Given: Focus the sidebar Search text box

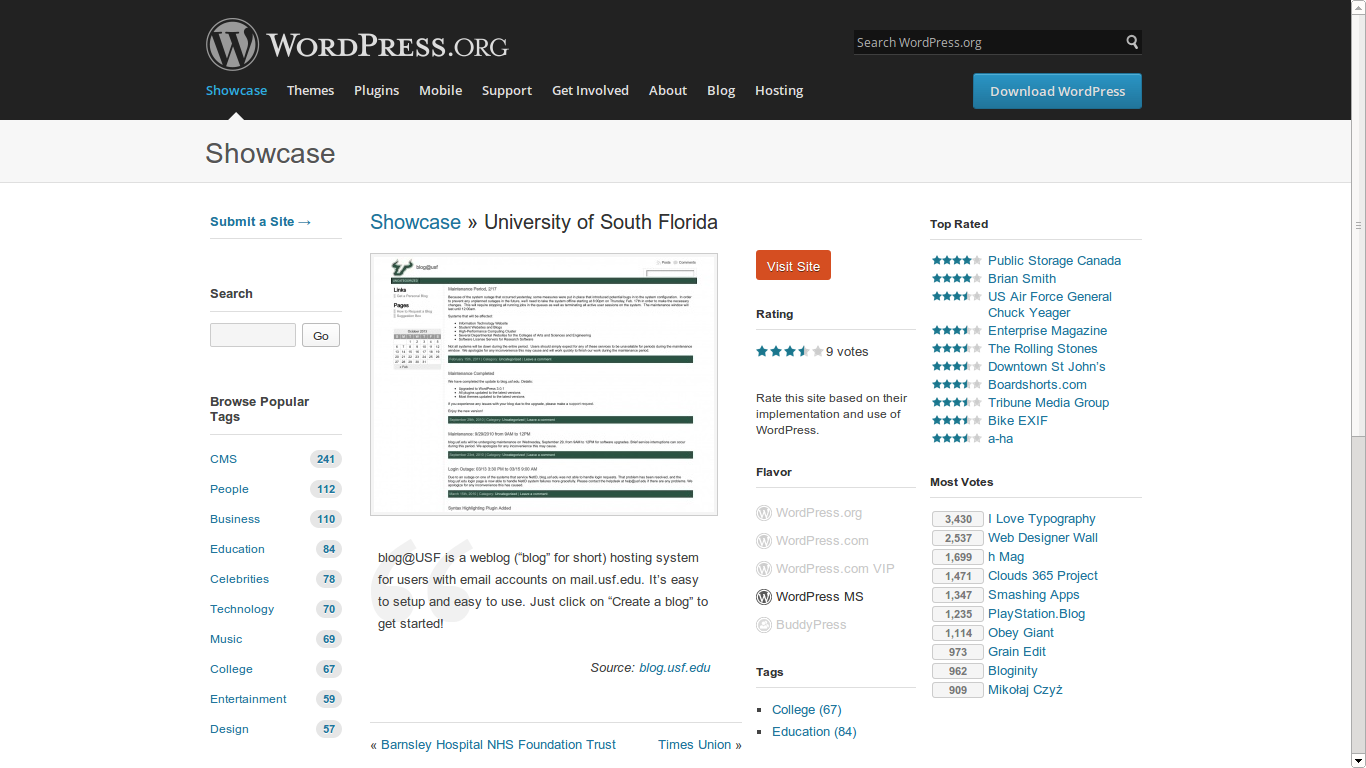Looking at the screenshot, I should click(x=253, y=335).
